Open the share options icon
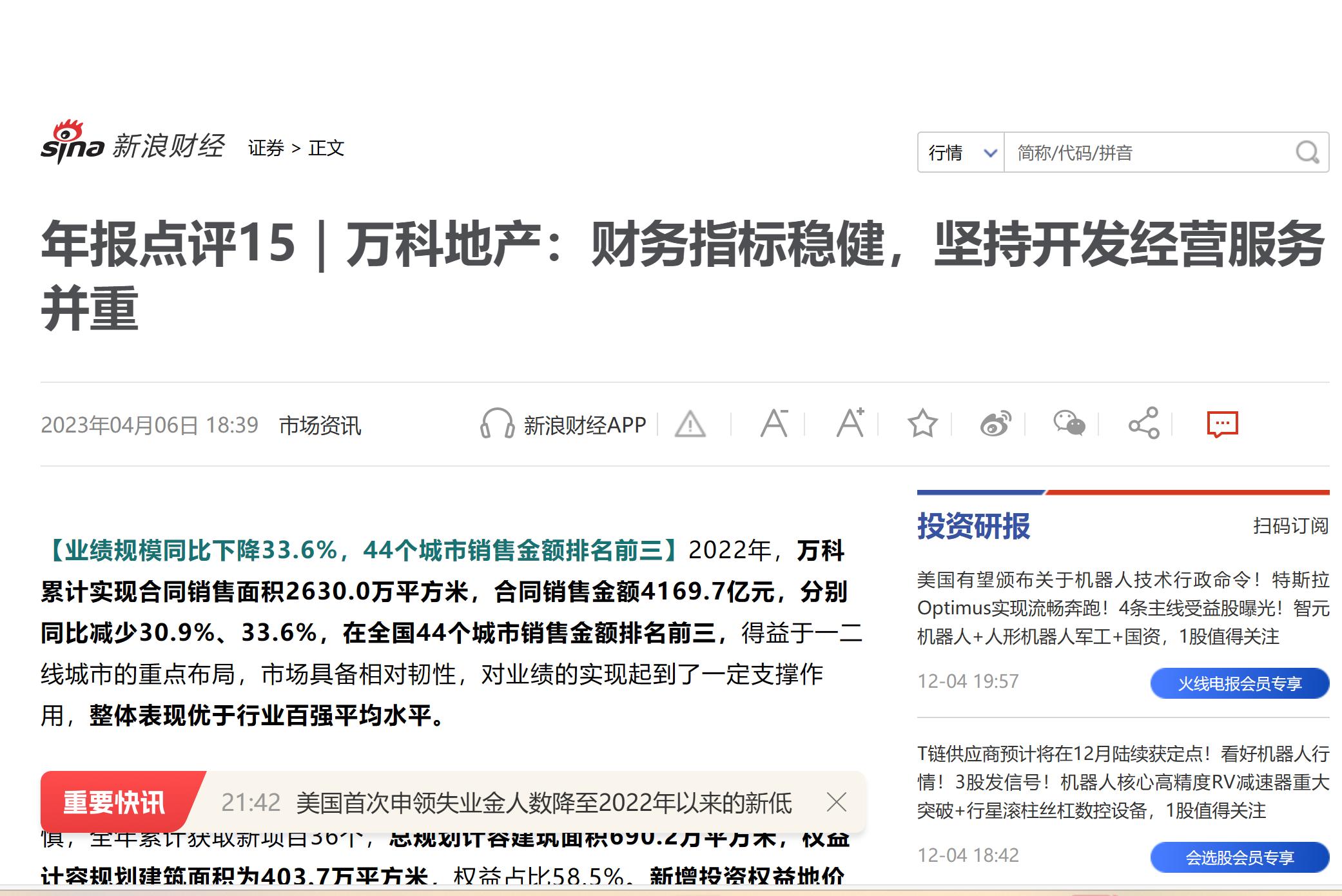This screenshot has height=896, width=1342. 1143,424
